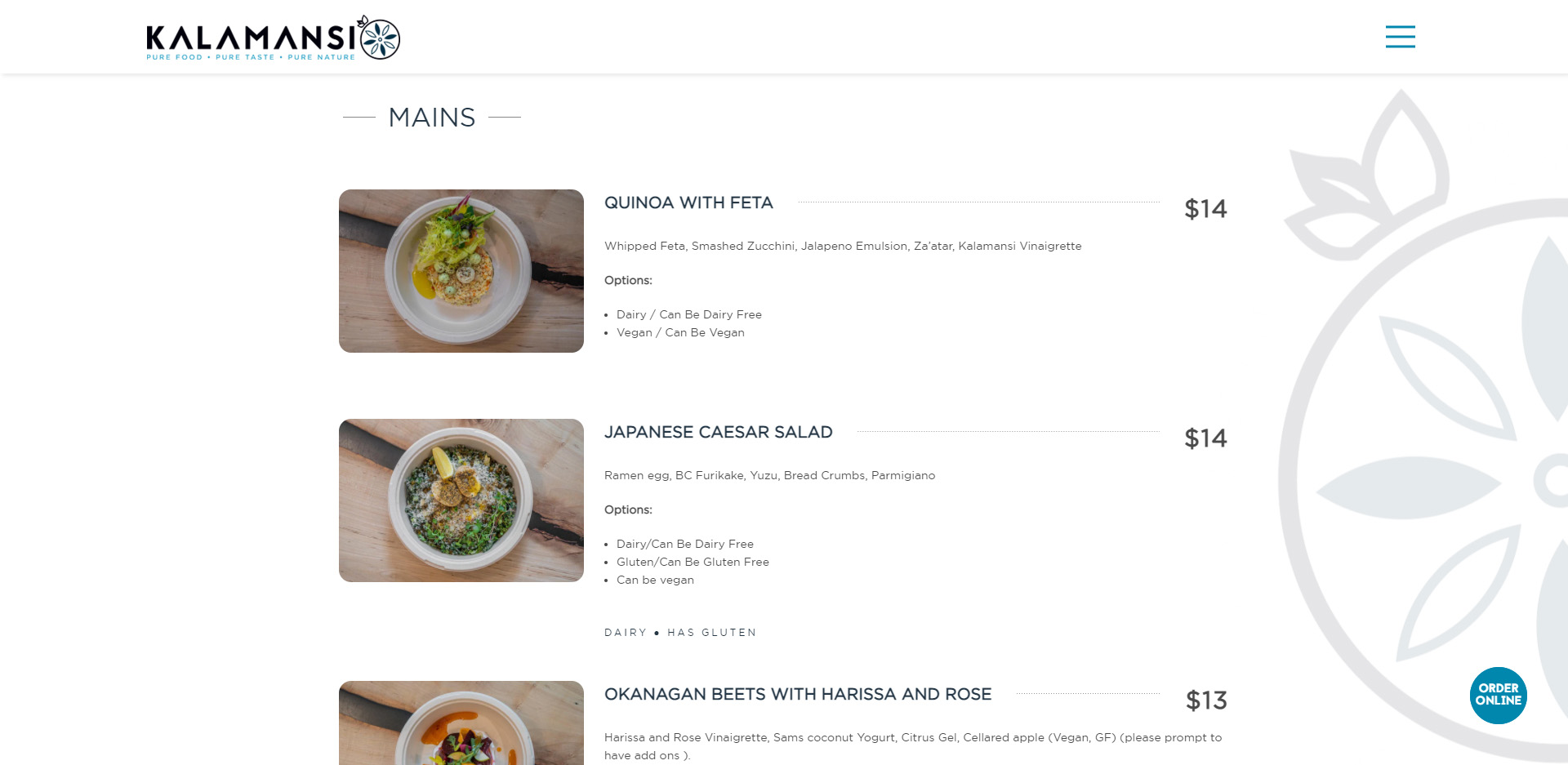
Task: Open the hamburger navigation menu
Action: [1400, 37]
